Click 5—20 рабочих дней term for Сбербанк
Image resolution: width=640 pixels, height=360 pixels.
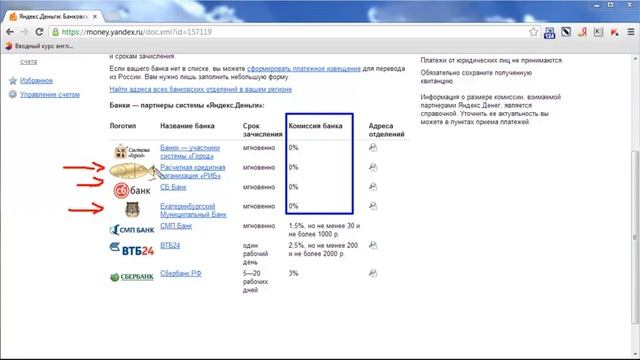coord(256,281)
